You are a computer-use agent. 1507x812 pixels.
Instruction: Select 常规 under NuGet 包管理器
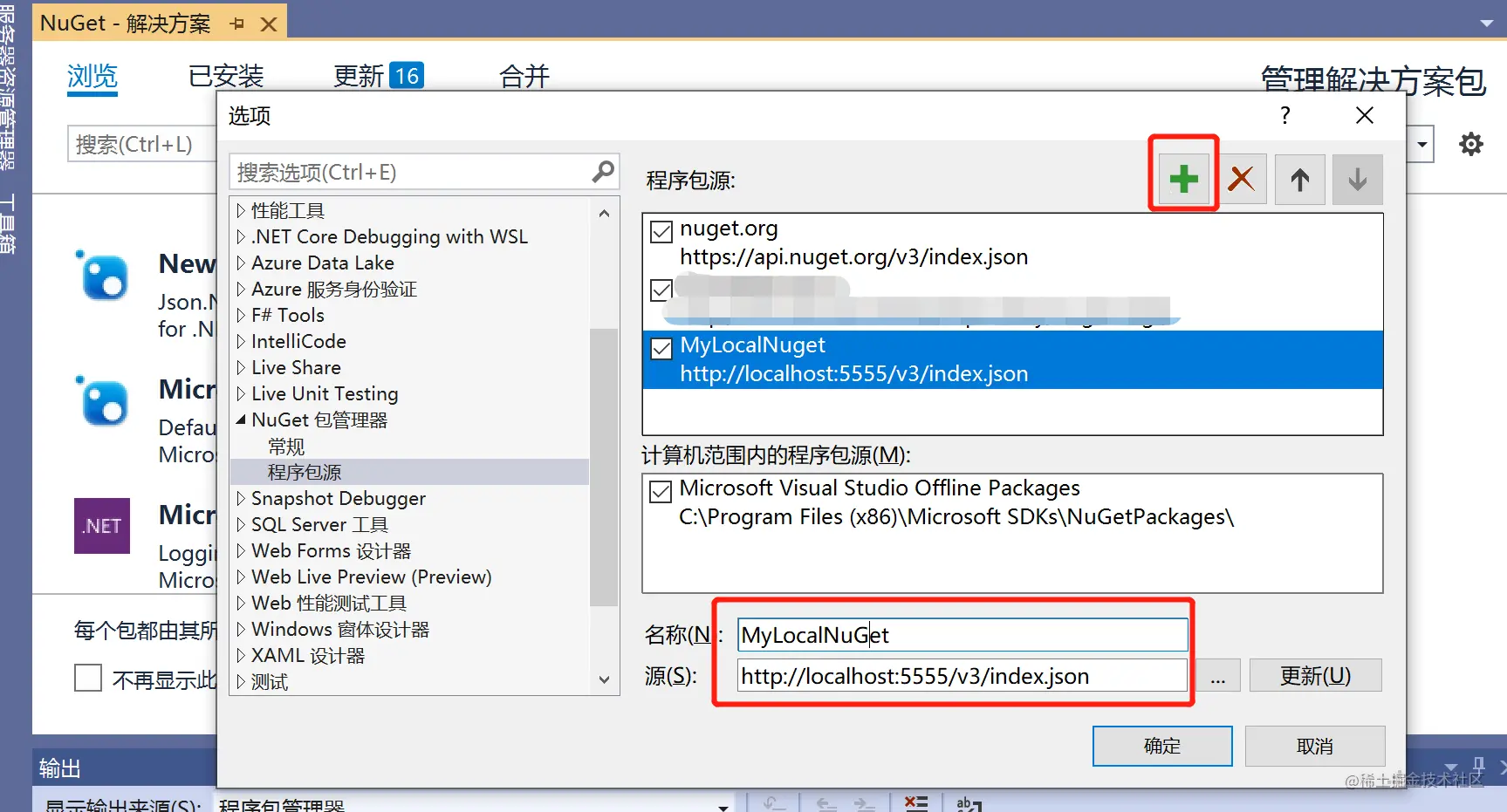[x=286, y=447]
